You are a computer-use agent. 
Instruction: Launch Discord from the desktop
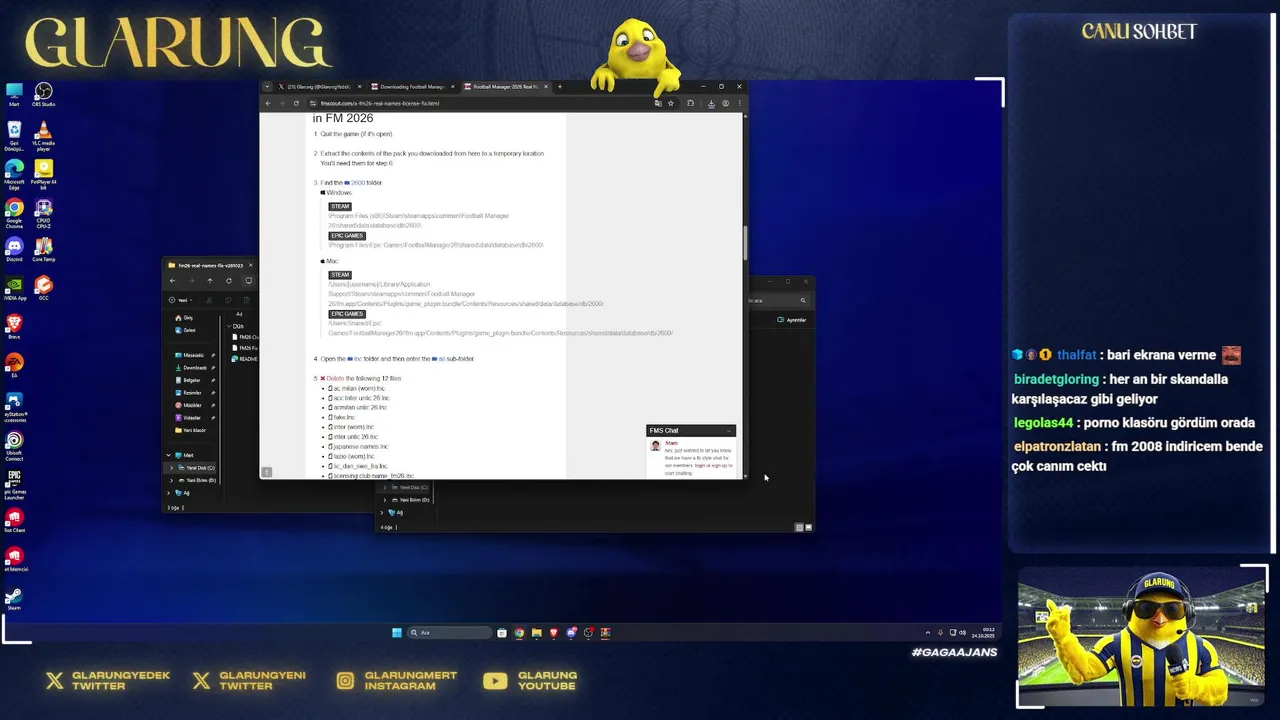point(14,250)
